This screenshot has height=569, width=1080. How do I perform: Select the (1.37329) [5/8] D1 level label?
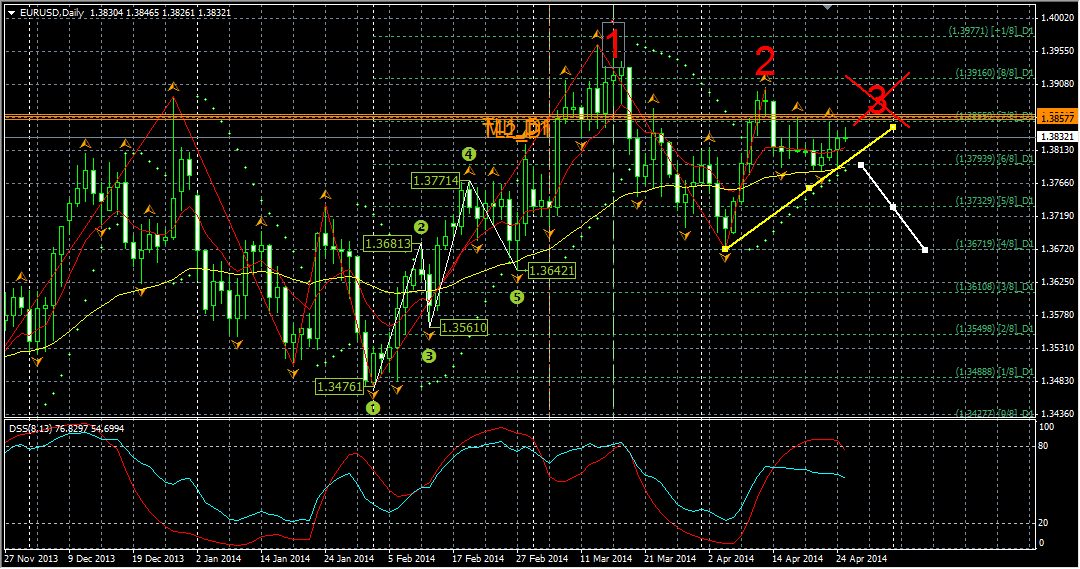(x=995, y=200)
